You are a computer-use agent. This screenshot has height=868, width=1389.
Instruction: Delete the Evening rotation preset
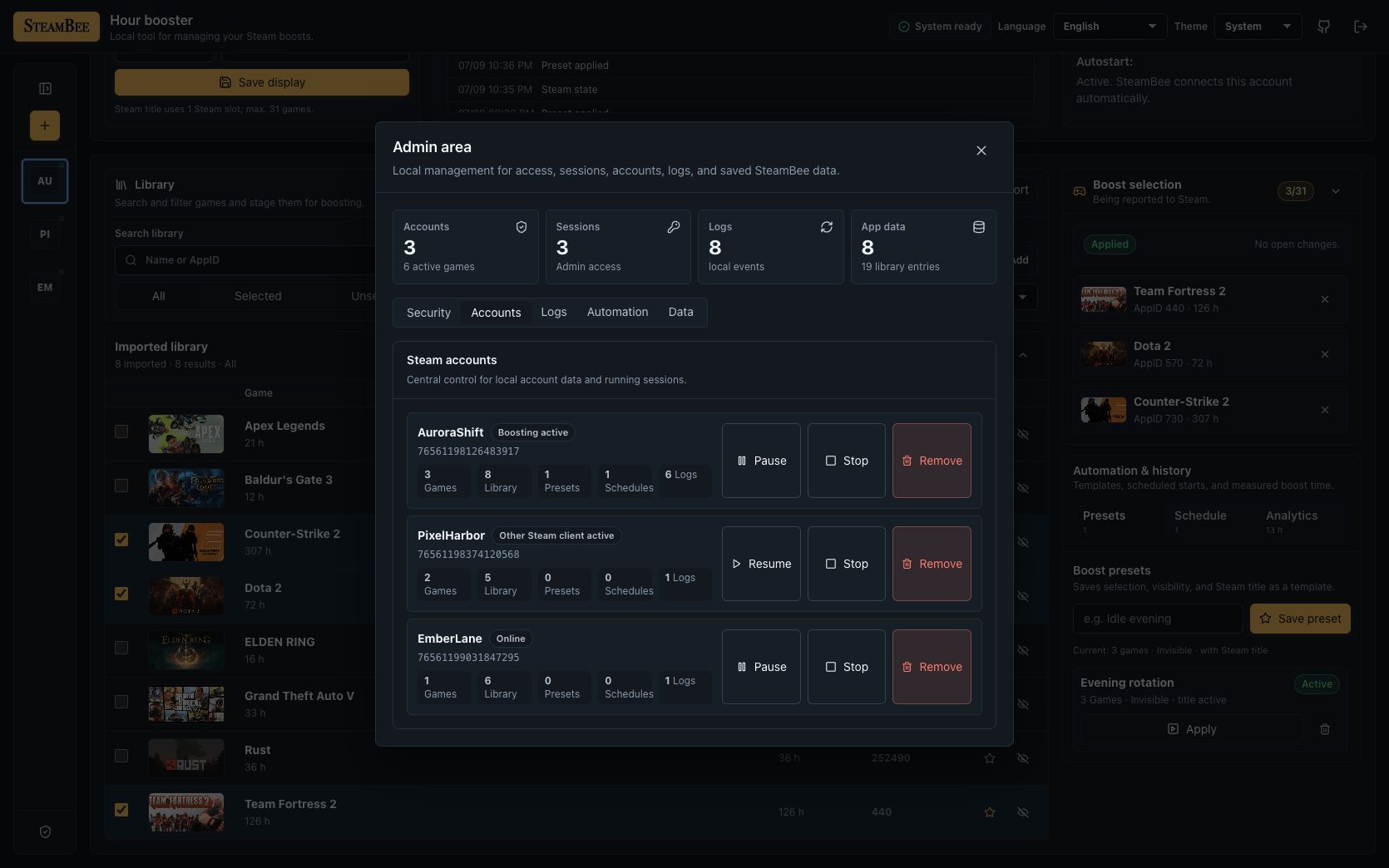coord(1325,729)
